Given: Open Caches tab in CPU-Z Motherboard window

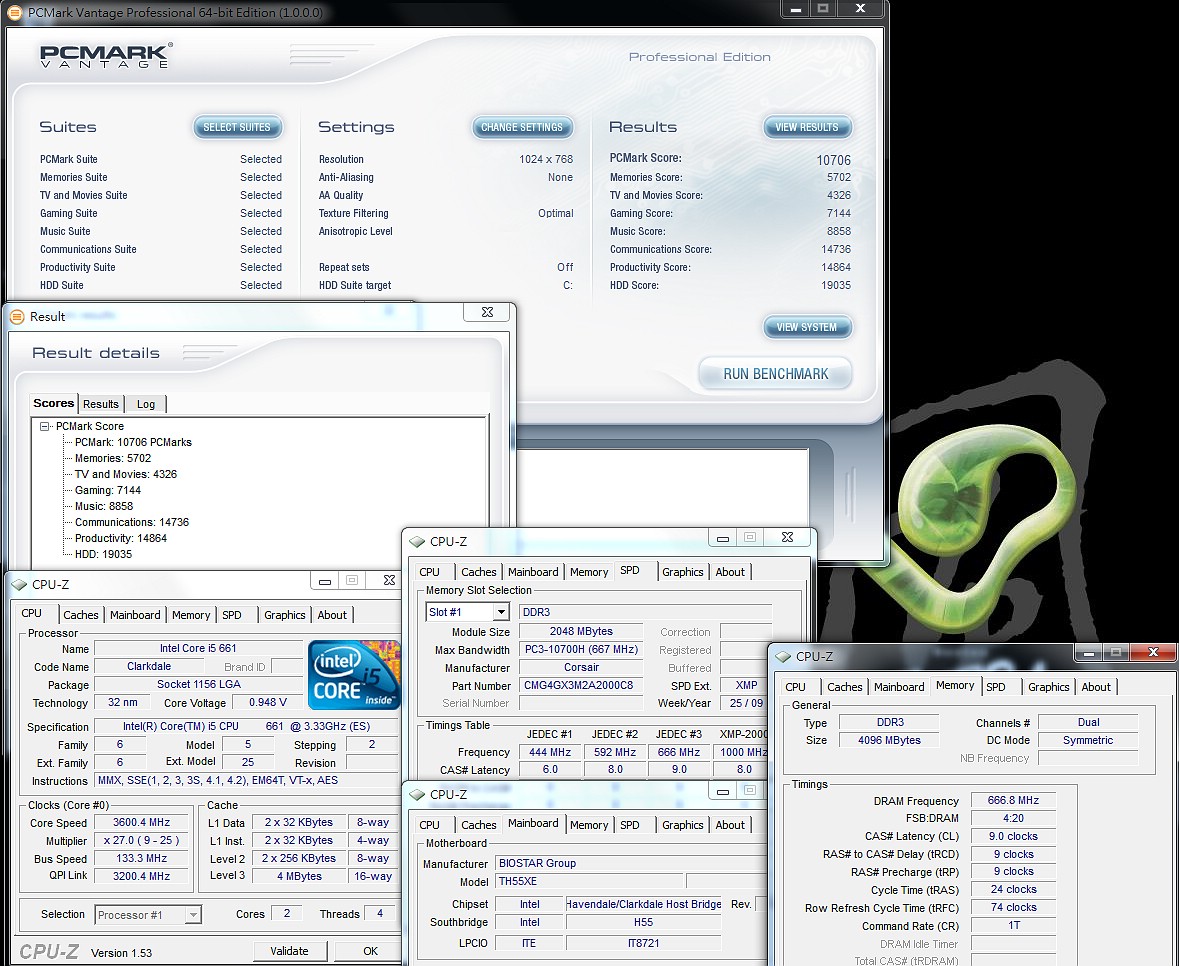Looking at the screenshot, I should (x=478, y=825).
